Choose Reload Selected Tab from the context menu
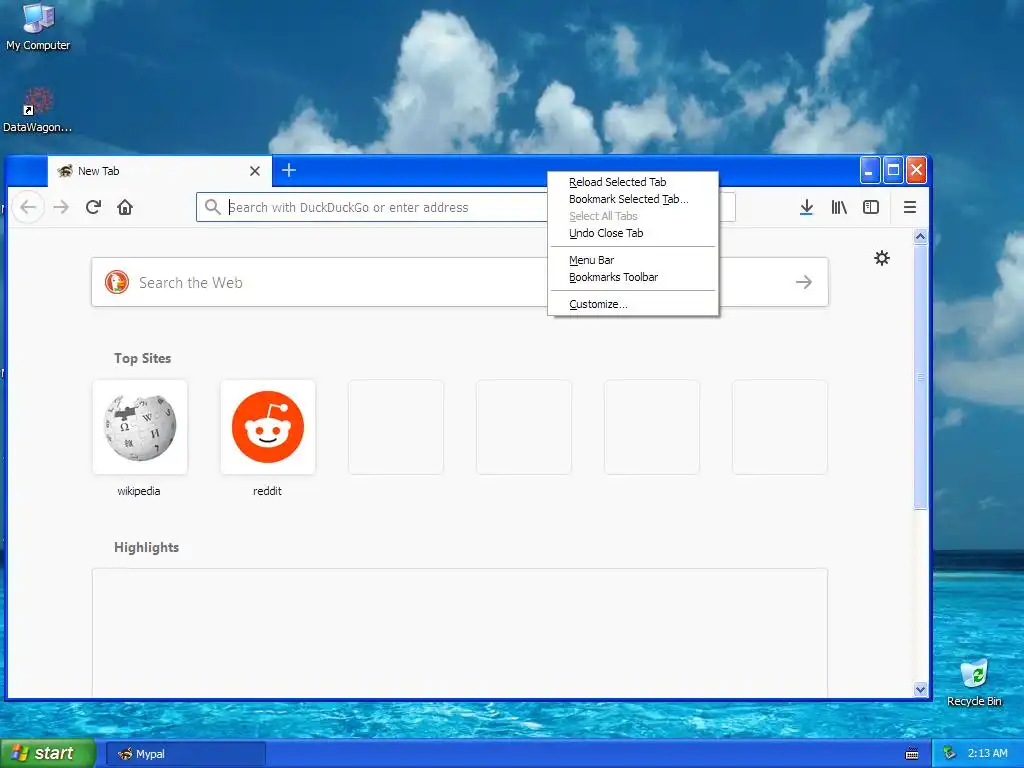This screenshot has height=768, width=1024. pyautogui.click(x=633, y=182)
